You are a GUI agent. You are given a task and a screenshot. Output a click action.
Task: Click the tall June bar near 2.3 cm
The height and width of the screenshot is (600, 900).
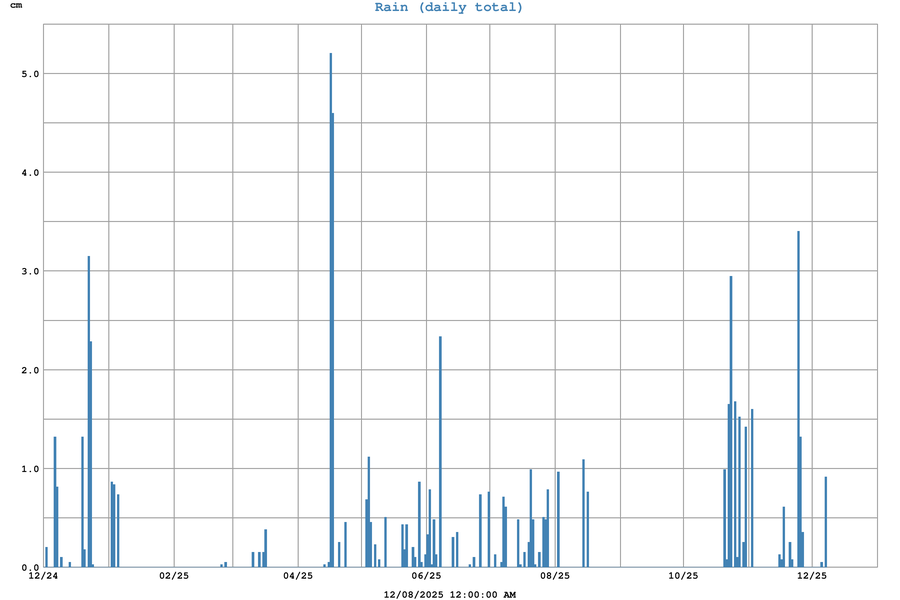coord(440,450)
